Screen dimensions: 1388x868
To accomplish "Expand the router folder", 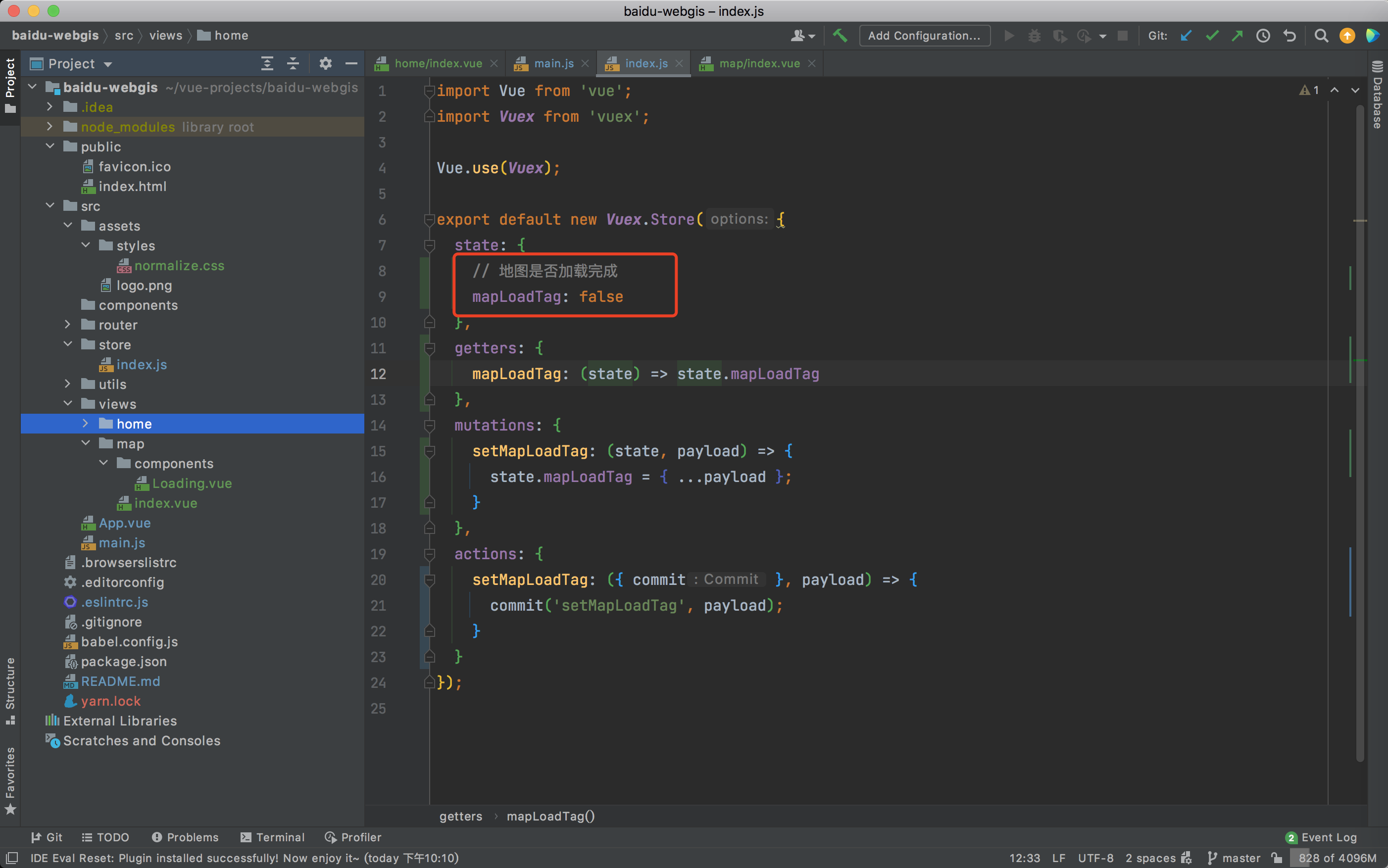I will coord(68,324).
